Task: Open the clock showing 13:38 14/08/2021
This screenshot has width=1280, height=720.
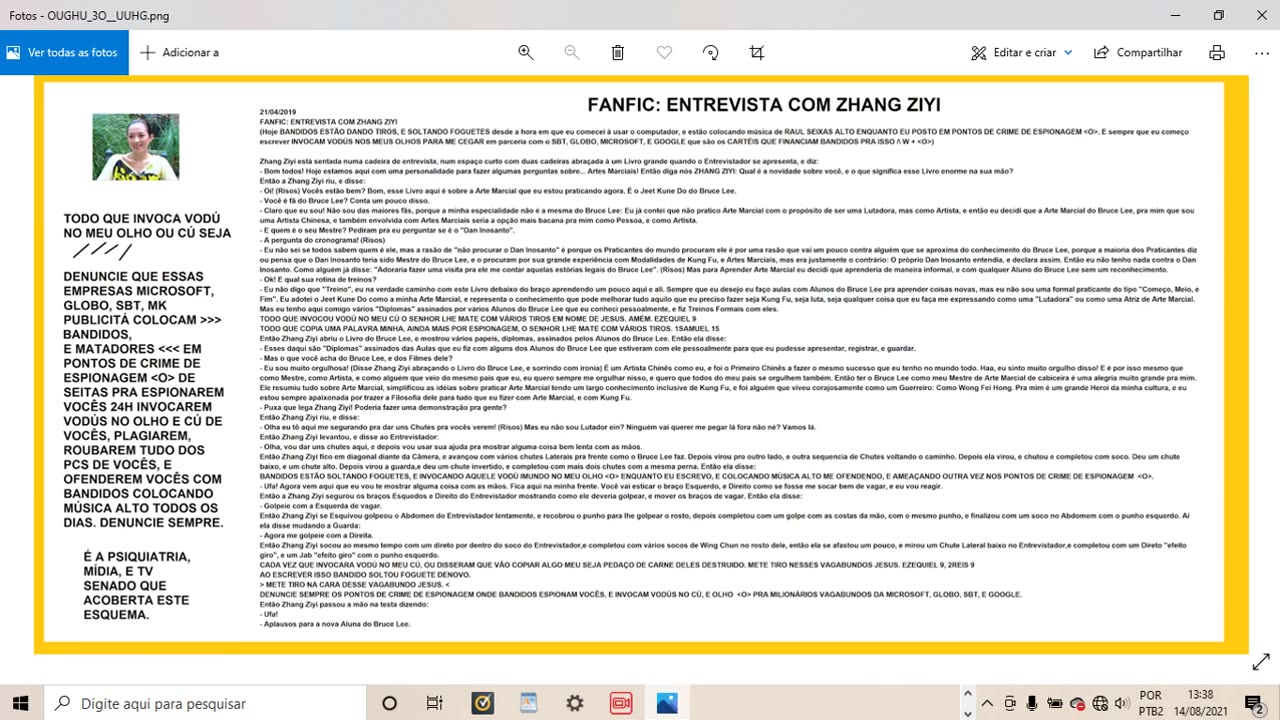Action: click(x=1201, y=703)
